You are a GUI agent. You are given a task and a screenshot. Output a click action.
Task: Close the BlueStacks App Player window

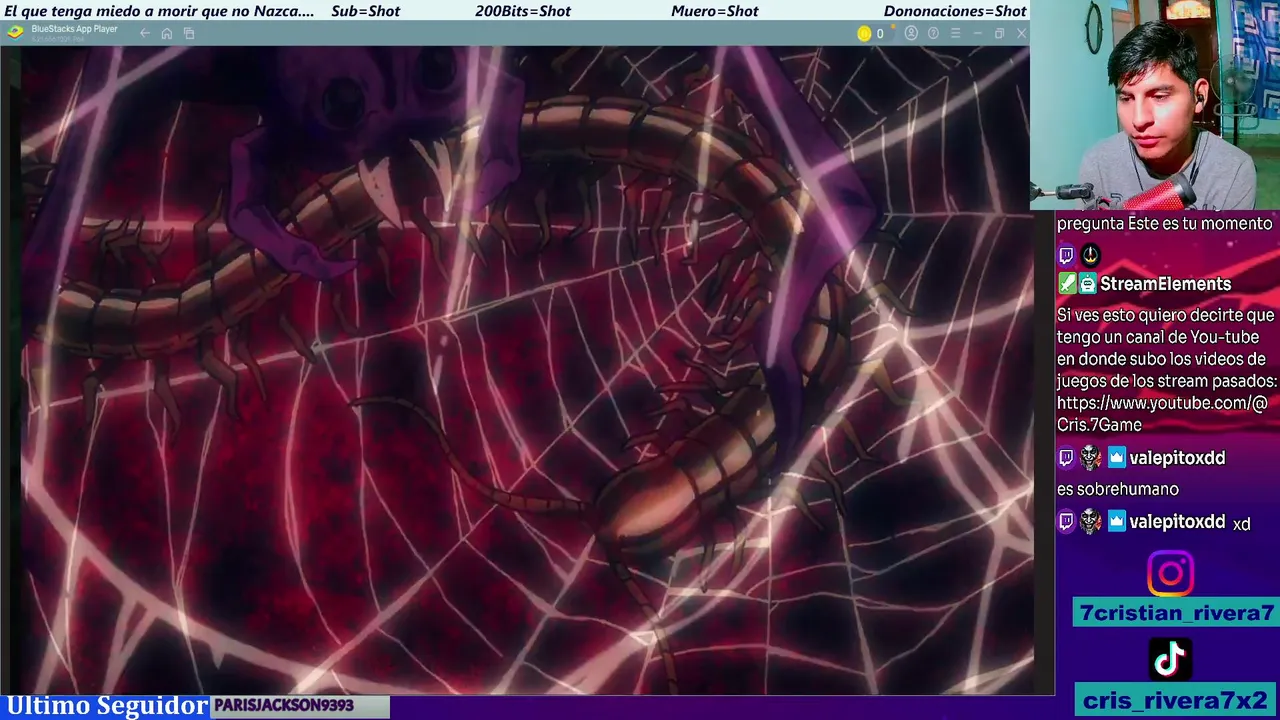click(1021, 33)
